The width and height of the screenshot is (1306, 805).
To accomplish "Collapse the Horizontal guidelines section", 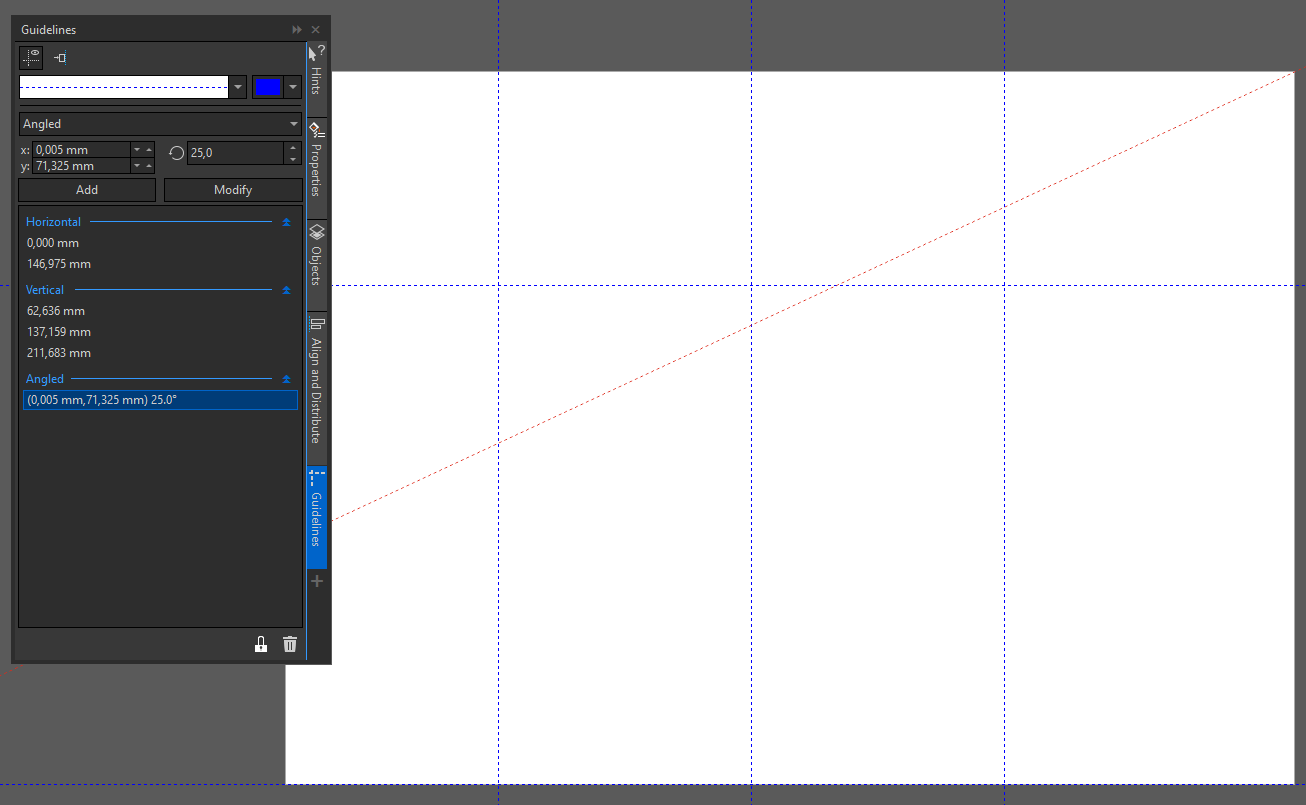I will 286,222.
